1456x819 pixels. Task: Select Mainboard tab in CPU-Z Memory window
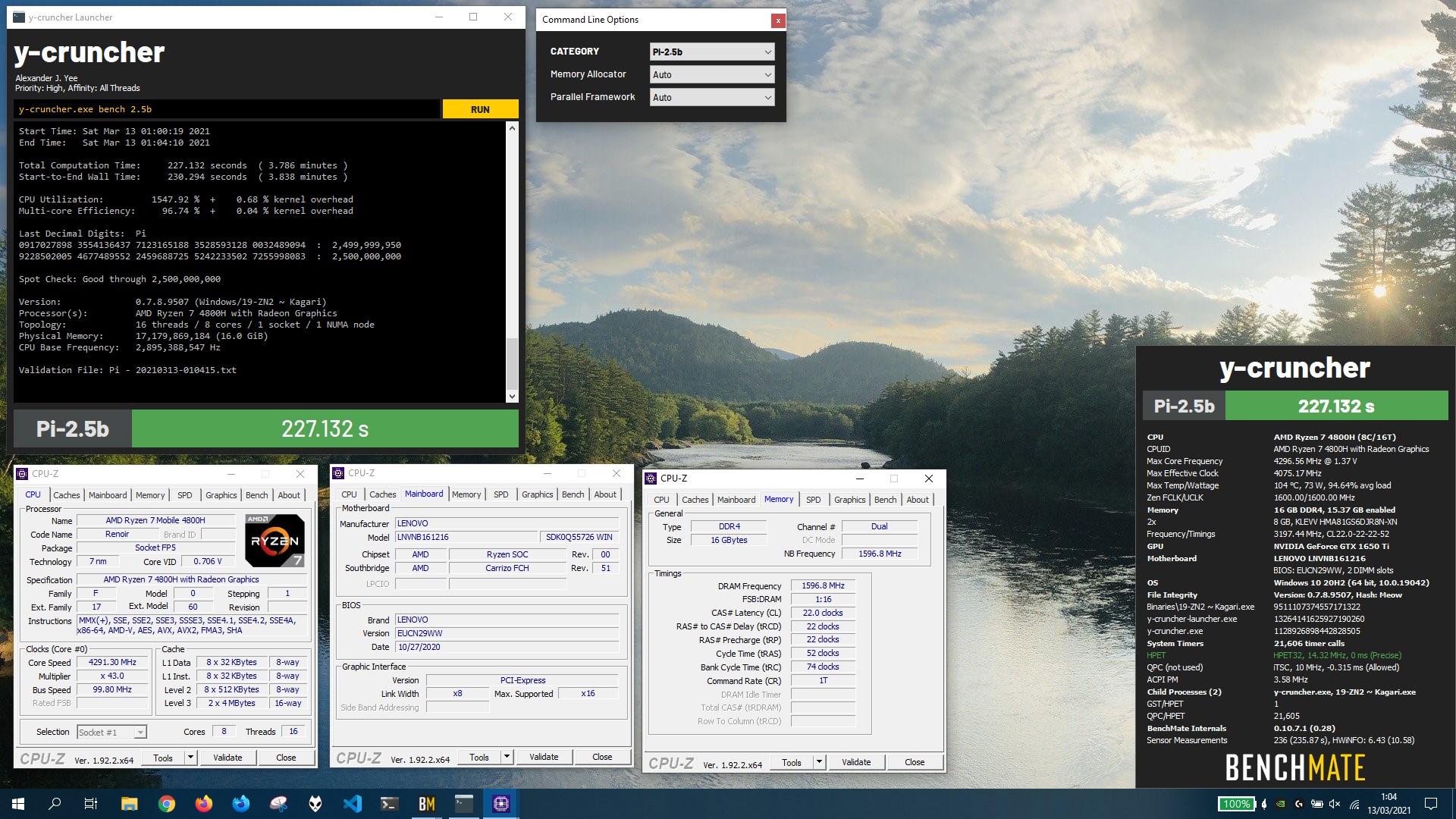[x=736, y=500]
